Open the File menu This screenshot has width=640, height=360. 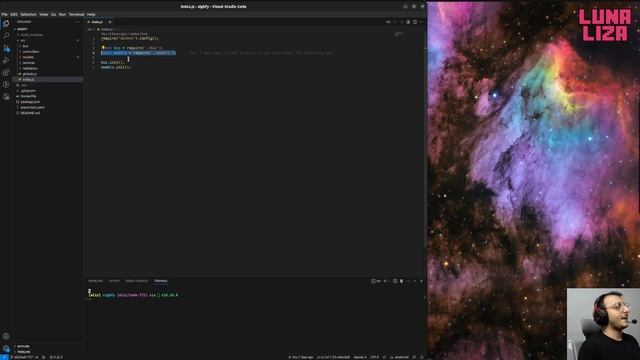(x=4, y=14)
